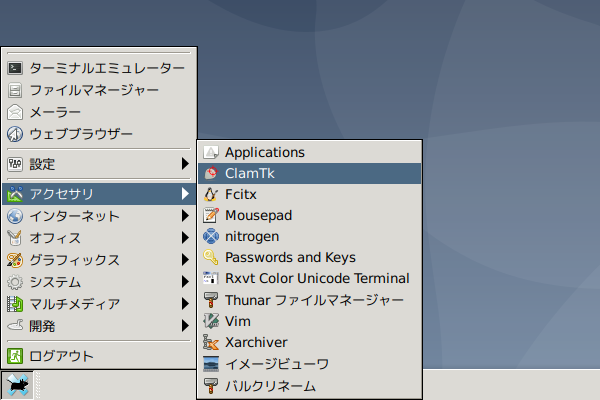Screen dimensions: 600x400
Task: Click the オフィス label
Action: tap(55, 238)
